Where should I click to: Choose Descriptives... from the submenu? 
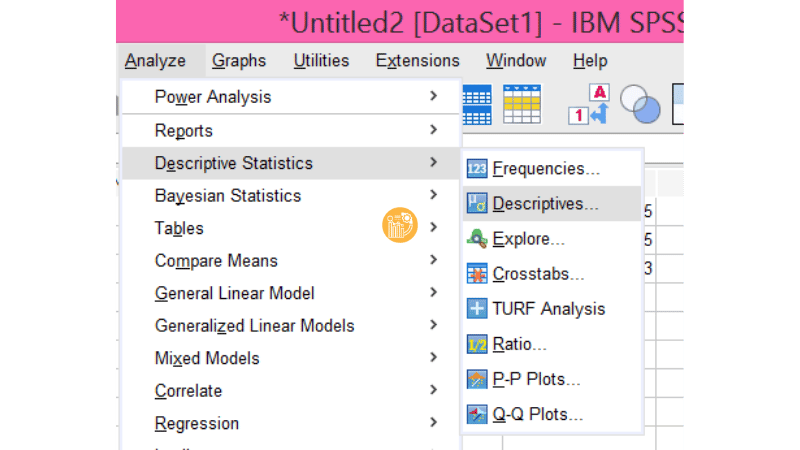tap(552, 204)
